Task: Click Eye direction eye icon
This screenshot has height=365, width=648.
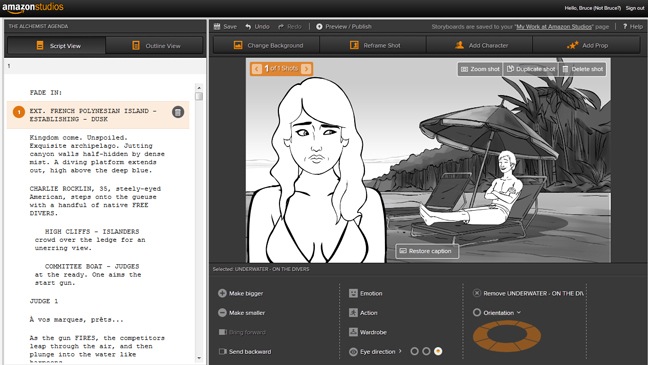Action: [x=353, y=352]
